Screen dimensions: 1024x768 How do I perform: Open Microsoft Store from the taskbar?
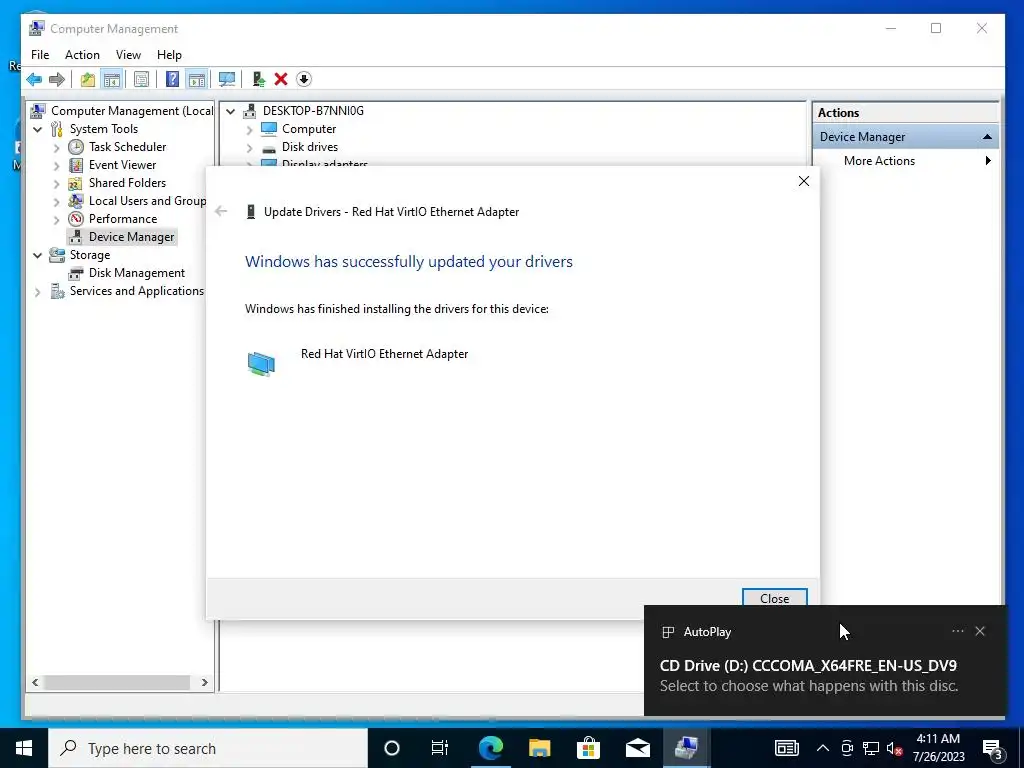click(x=588, y=748)
